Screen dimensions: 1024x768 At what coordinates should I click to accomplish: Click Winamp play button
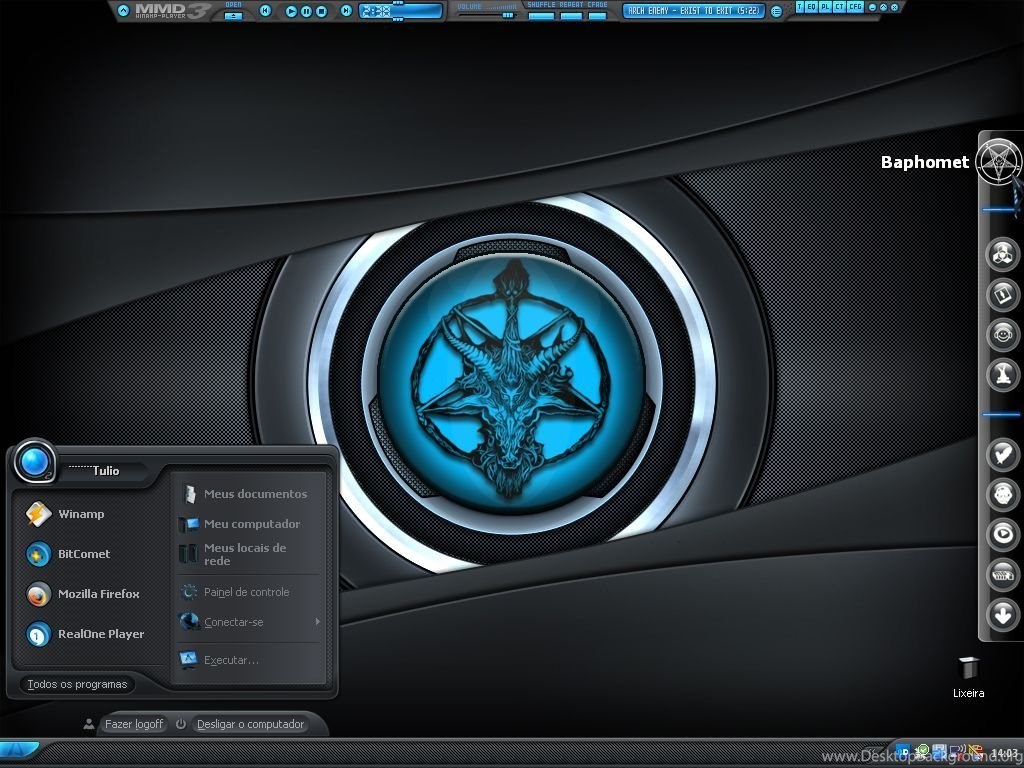tap(291, 11)
